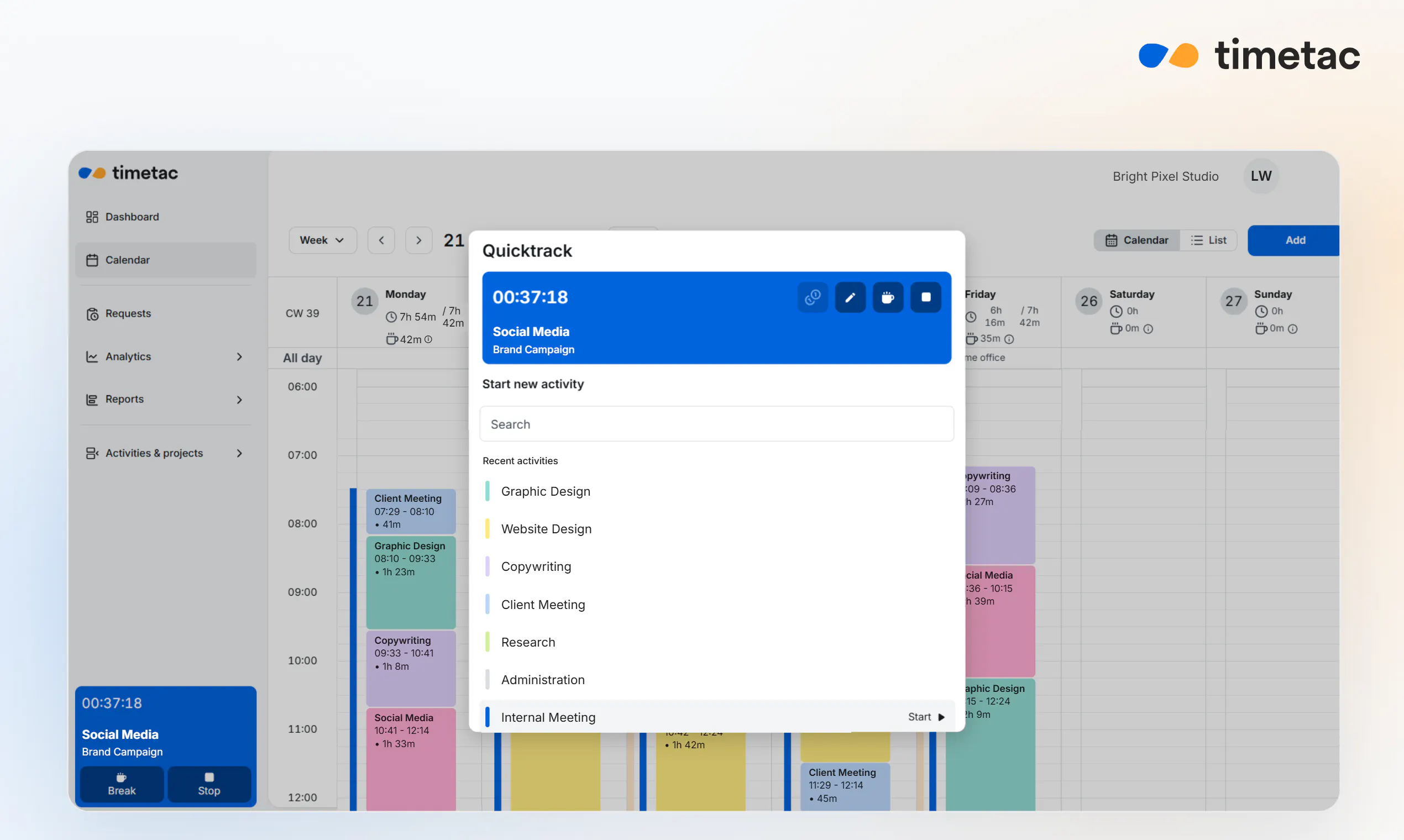Image resolution: width=1404 pixels, height=840 pixels.
Task: Open the Calendar sidebar item
Action: coord(165,260)
